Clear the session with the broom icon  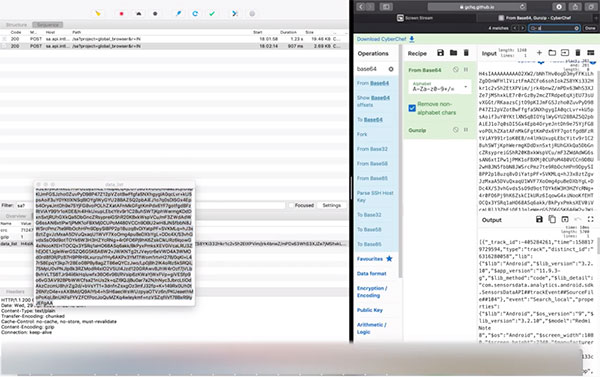(98, 13)
